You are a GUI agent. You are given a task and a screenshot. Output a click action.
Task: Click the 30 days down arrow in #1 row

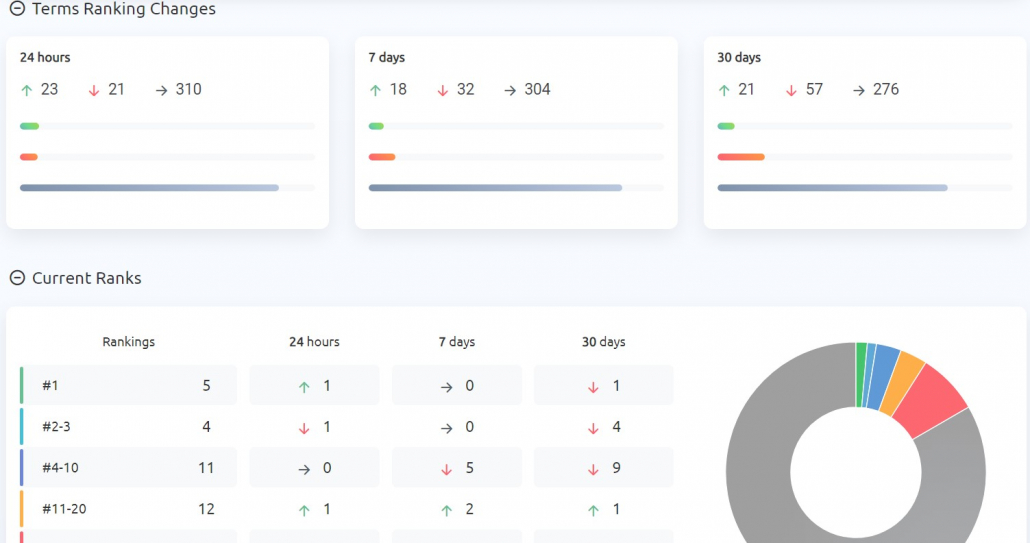[x=593, y=387]
